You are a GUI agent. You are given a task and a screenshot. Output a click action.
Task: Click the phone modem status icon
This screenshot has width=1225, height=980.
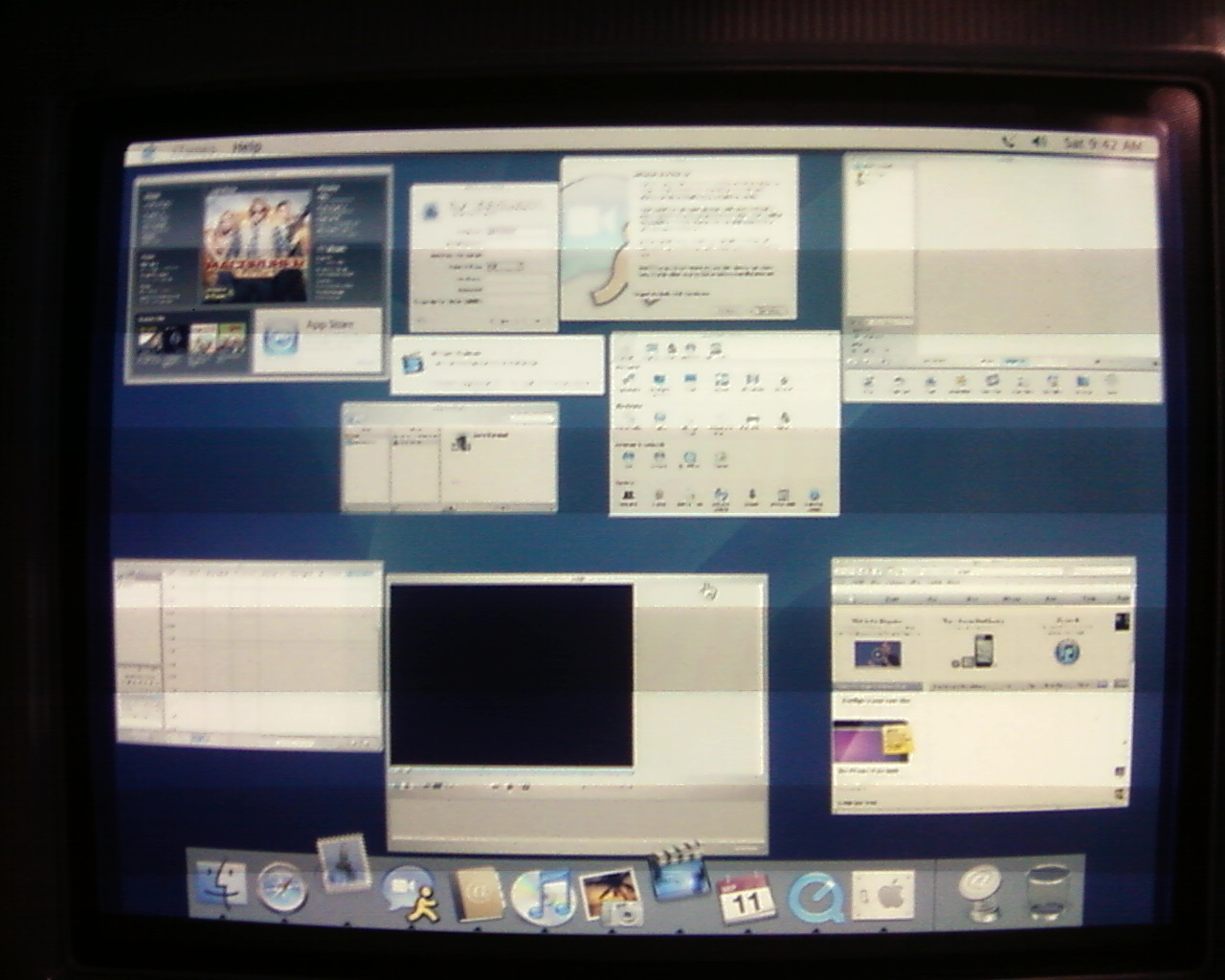pyautogui.click(x=1008, y=142)
